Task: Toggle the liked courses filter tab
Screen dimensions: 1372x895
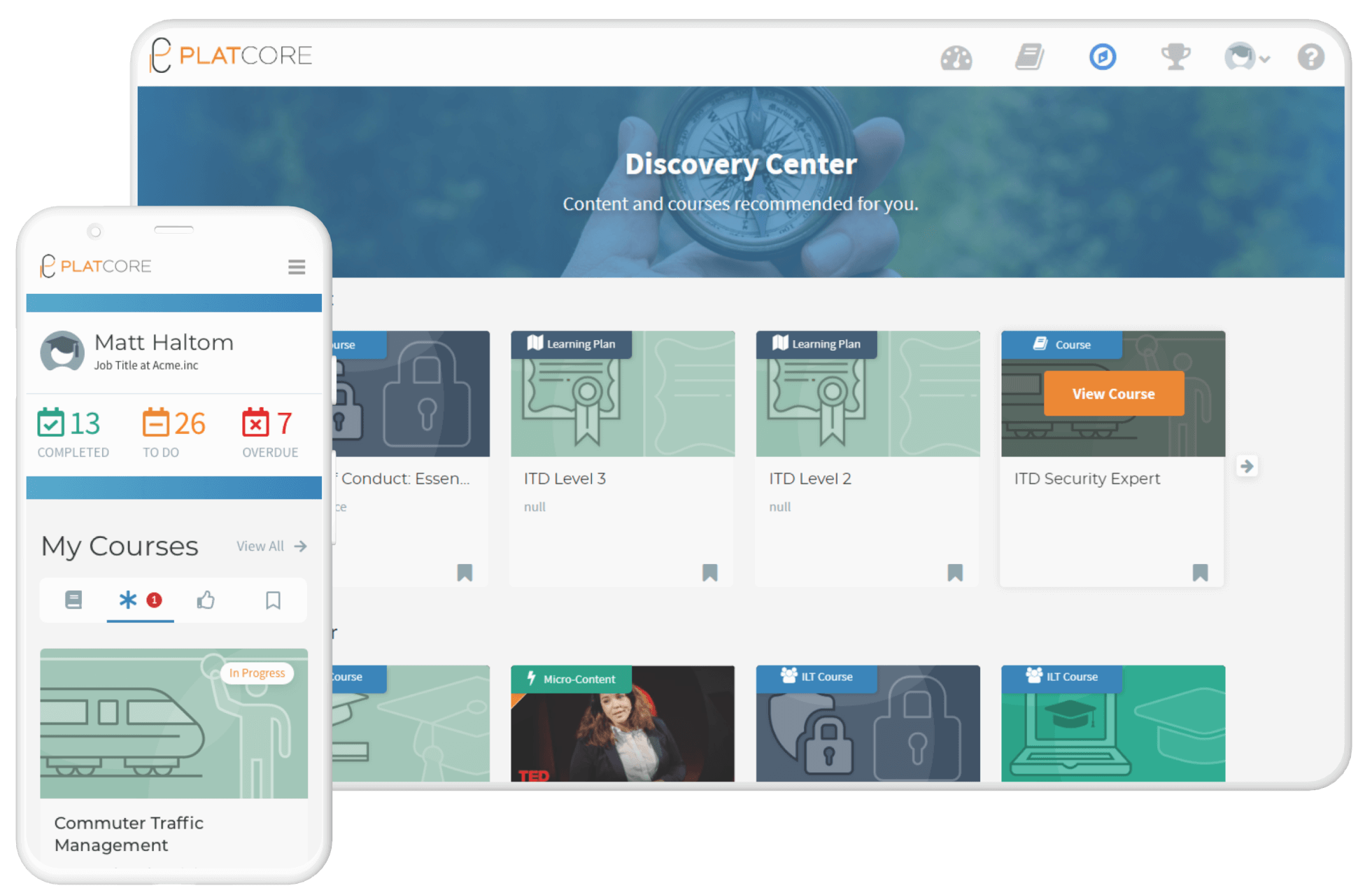Action: pos(206,602)
